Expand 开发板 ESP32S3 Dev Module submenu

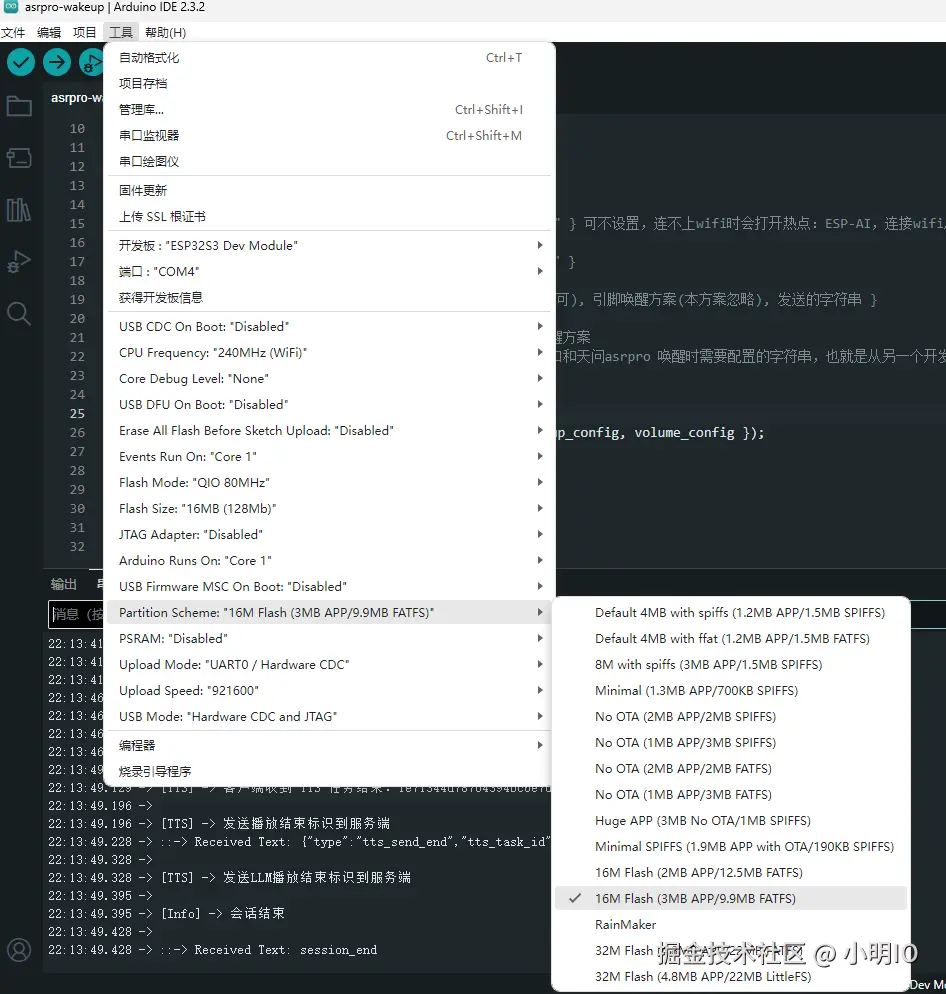(x=329, y=245)
